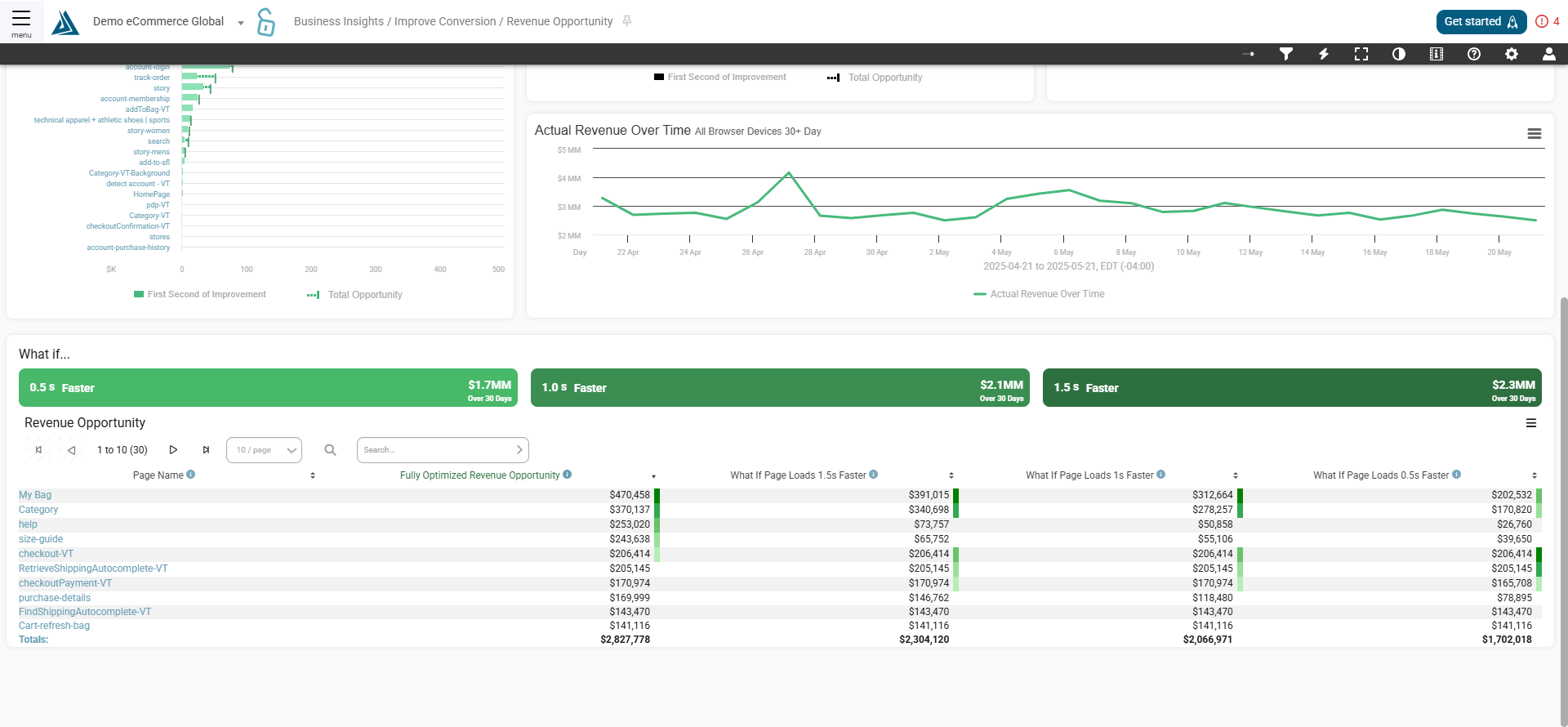This screenshot has height=727, width=1568.
Task: Click the arrow collapse toolbar icon
Action: pos(1249,54)
